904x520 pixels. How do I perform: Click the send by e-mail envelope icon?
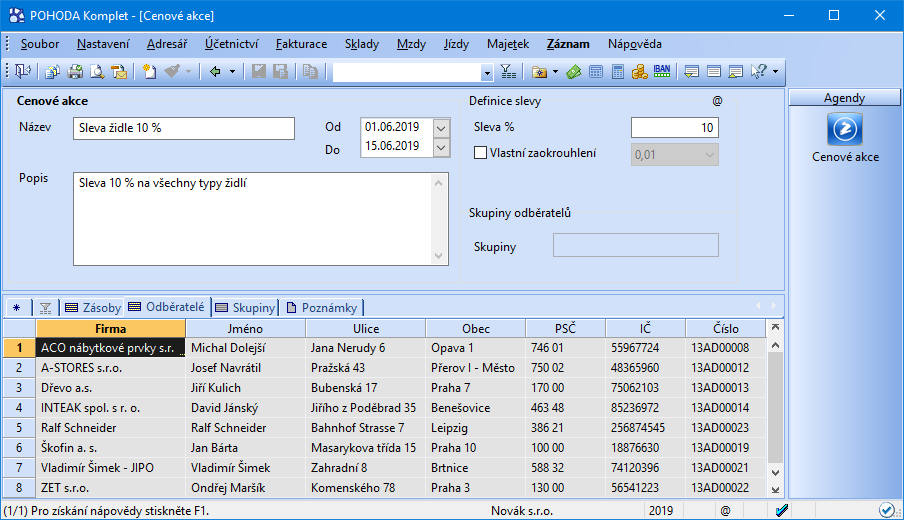tap(119, 71)
